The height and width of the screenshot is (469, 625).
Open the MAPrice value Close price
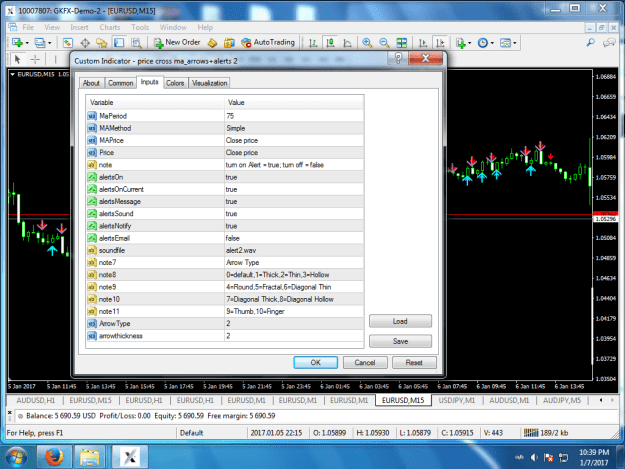294,140
